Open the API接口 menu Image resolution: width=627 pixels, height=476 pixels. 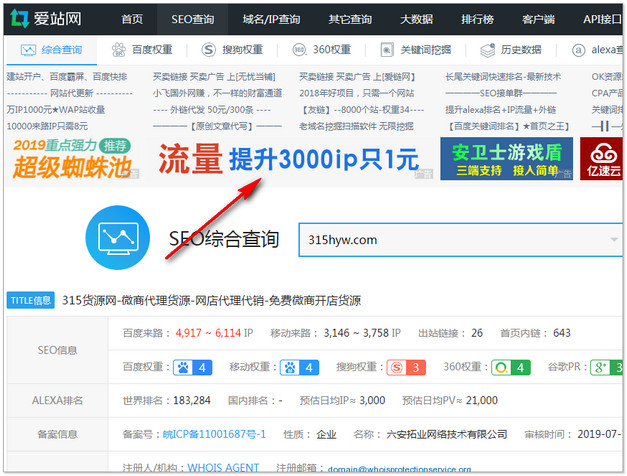pos(602,19)
